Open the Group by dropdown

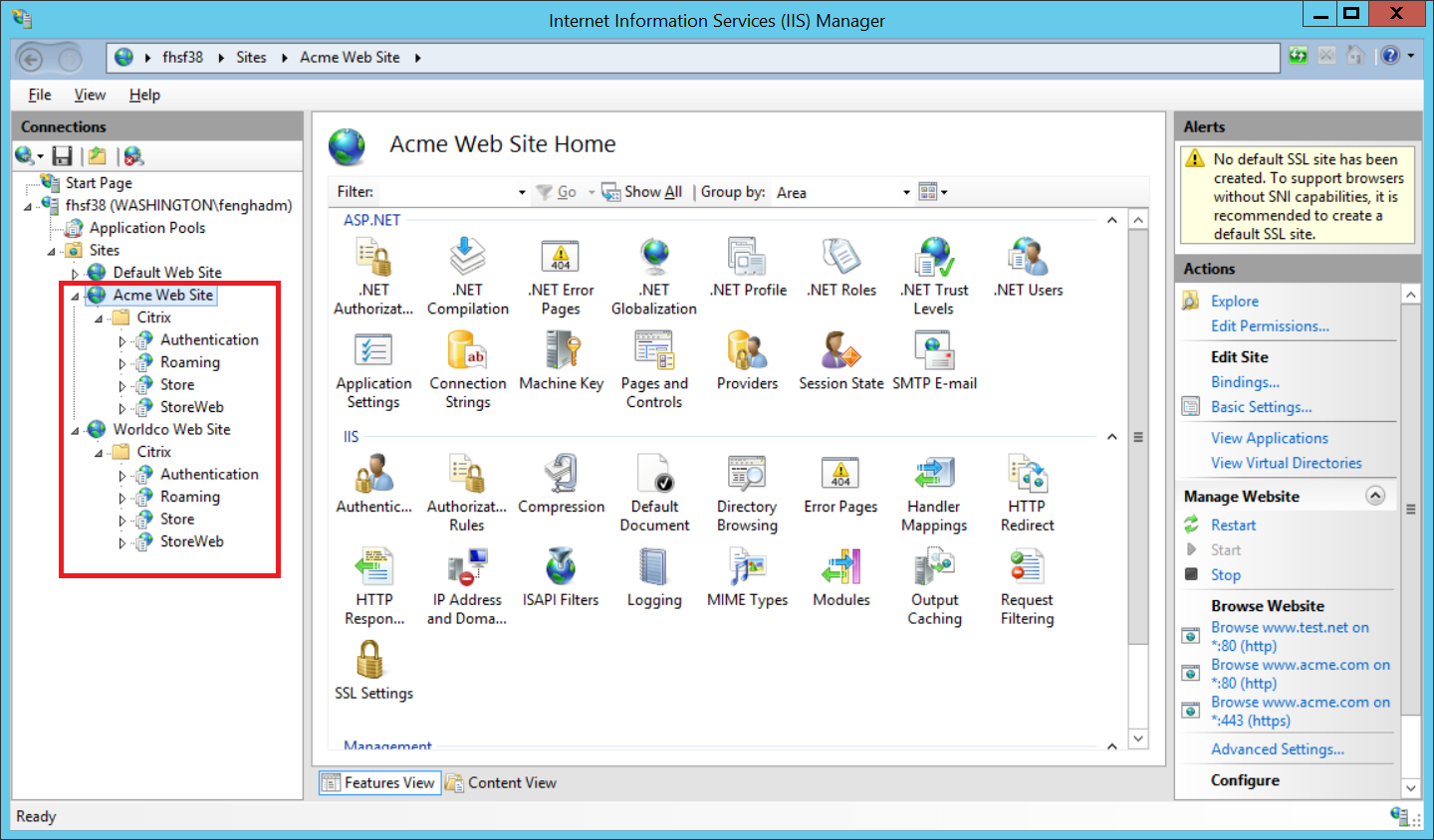[905, 192]
